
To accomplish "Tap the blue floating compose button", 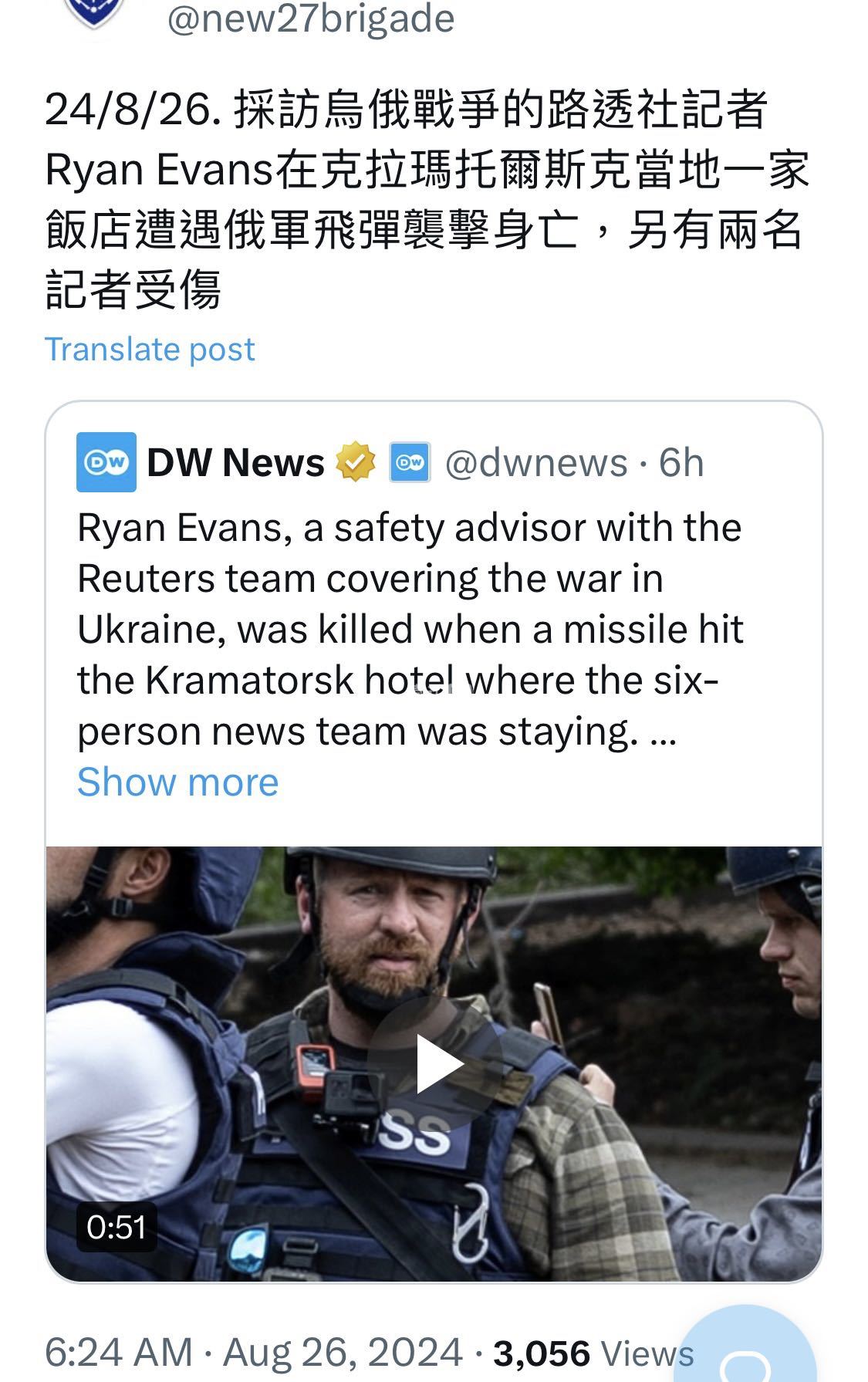I will pyautogui.click(x=745, y=1344).
